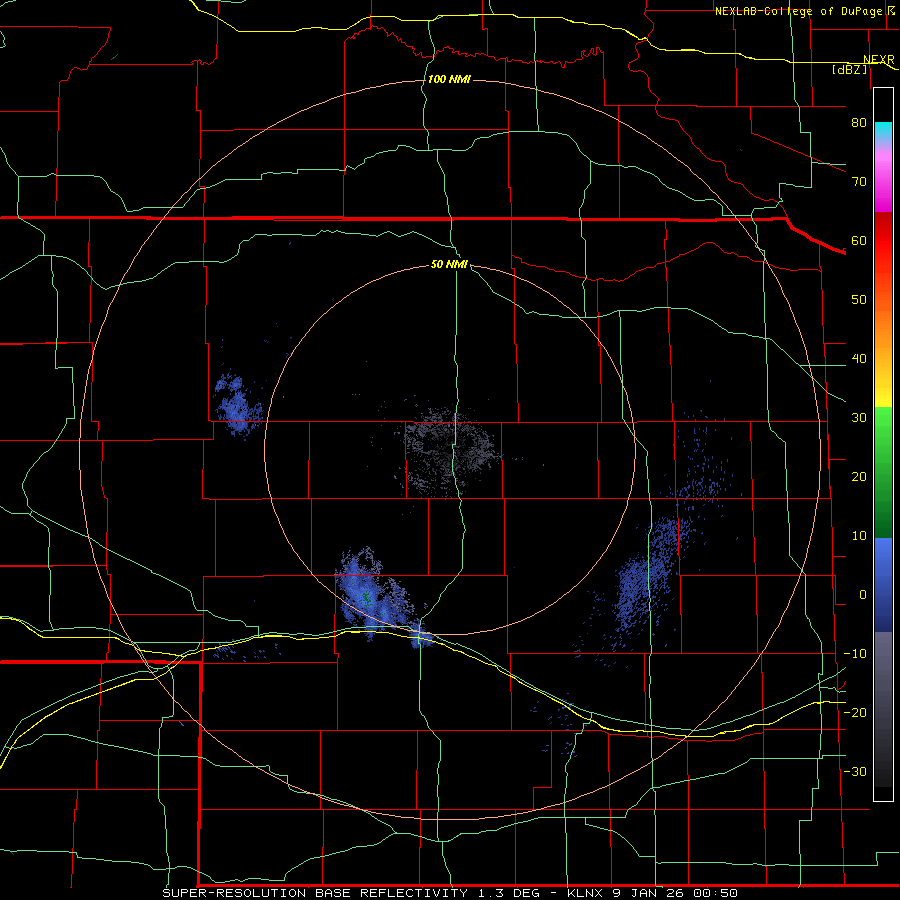Select the 10 value on the dBZ scale
The width and height of the screenshot is (900, 900).
point(859,536)
